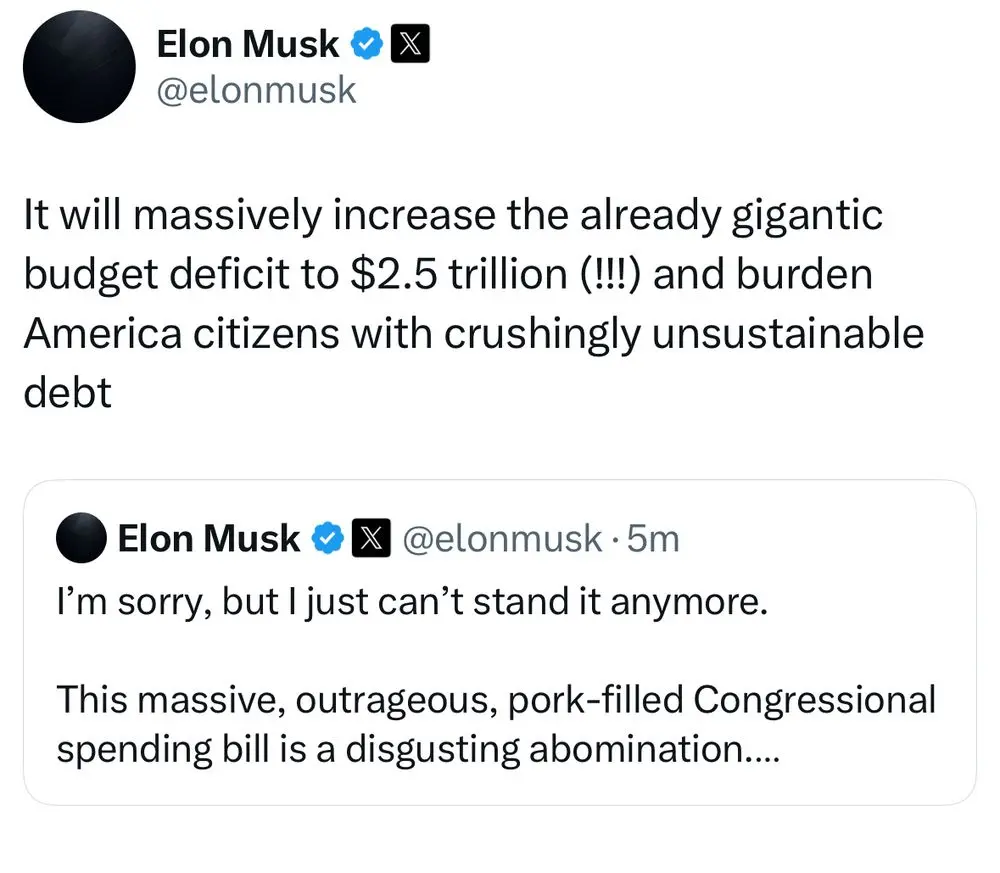Open the 5m timestamp of the quoted post

pos(656,539)
